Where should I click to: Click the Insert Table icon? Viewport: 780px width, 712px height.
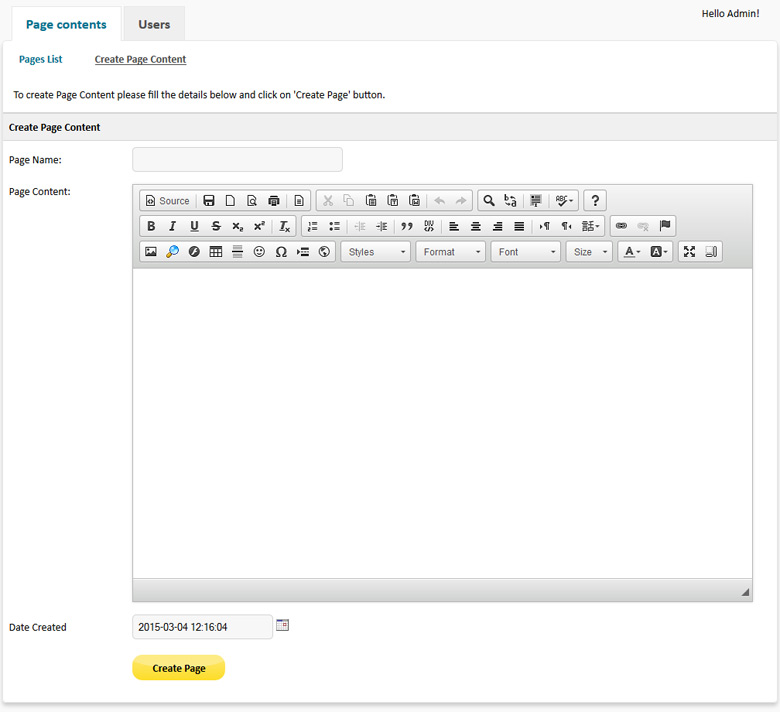(216, 252)
